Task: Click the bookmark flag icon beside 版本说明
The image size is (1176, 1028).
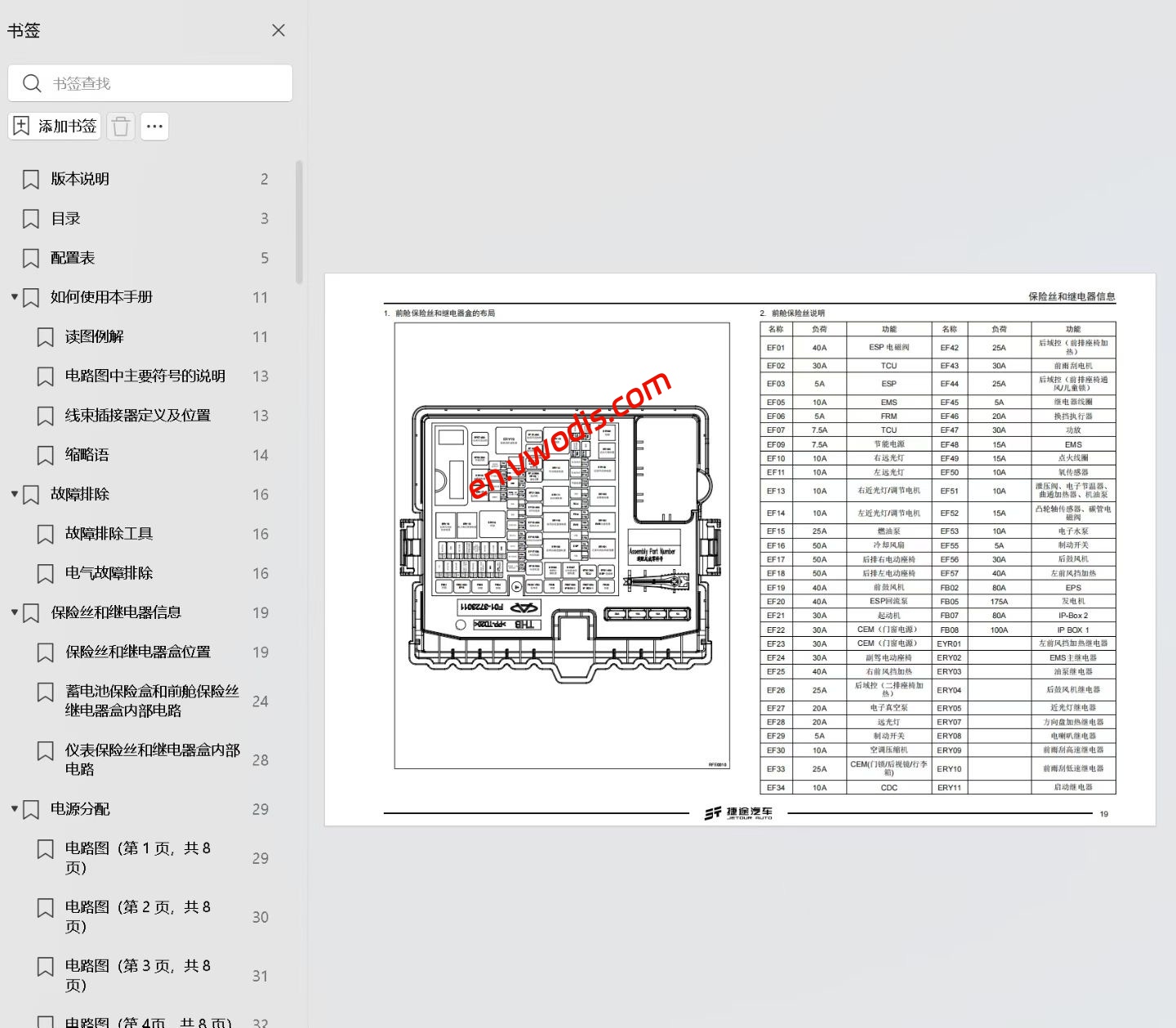Action: click(x=29, y=179)
